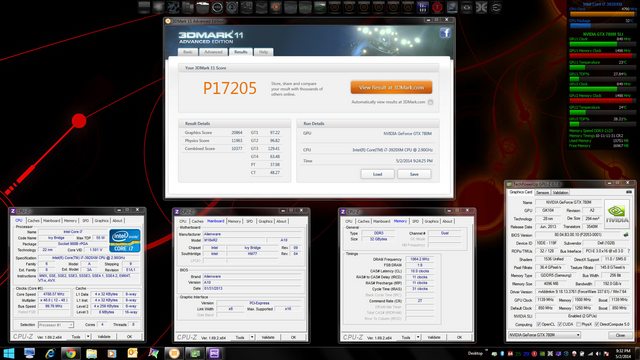This screenshot has width=640, height=360.
Task: Toggle automatically view results at 3DMark.com checkbox
Action: pos(430,102)
